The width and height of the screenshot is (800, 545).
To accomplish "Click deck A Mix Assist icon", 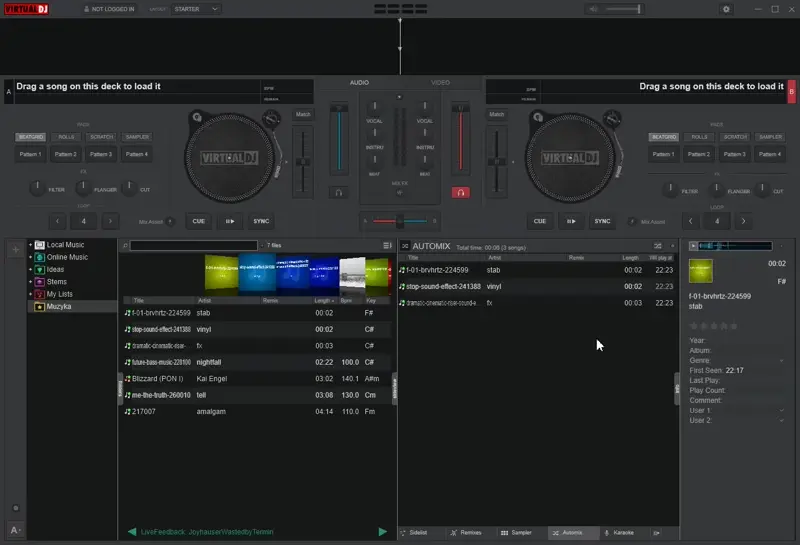I will coord(170,221).
